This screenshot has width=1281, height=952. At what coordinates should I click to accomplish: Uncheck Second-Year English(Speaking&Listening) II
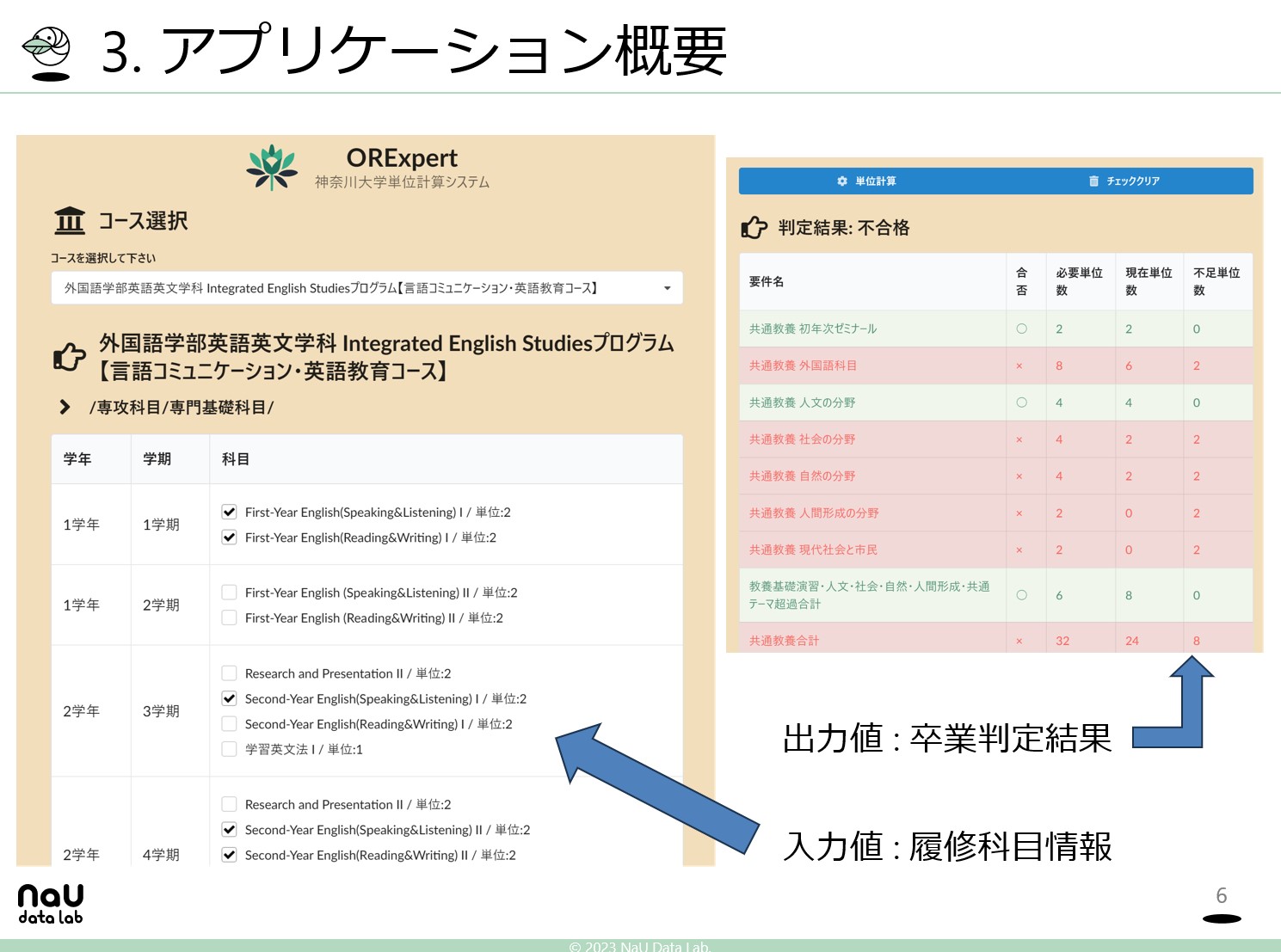click(x=229, y=830)
